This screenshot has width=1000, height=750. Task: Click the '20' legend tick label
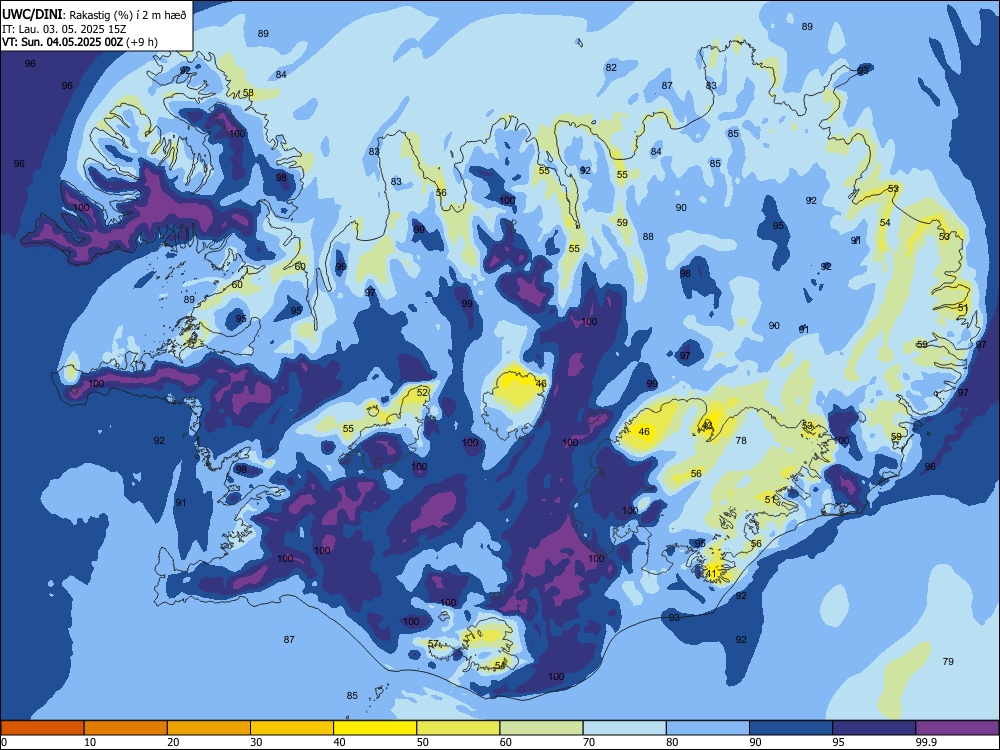[173, 742]
